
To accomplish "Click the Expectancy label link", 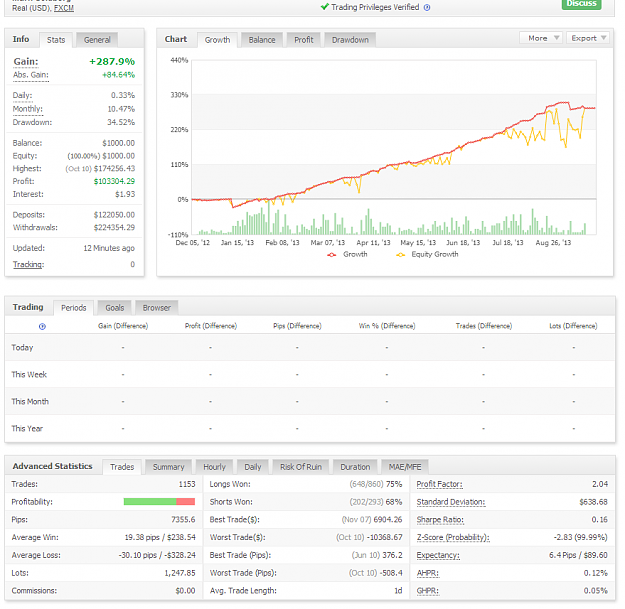I will (438, 556).
